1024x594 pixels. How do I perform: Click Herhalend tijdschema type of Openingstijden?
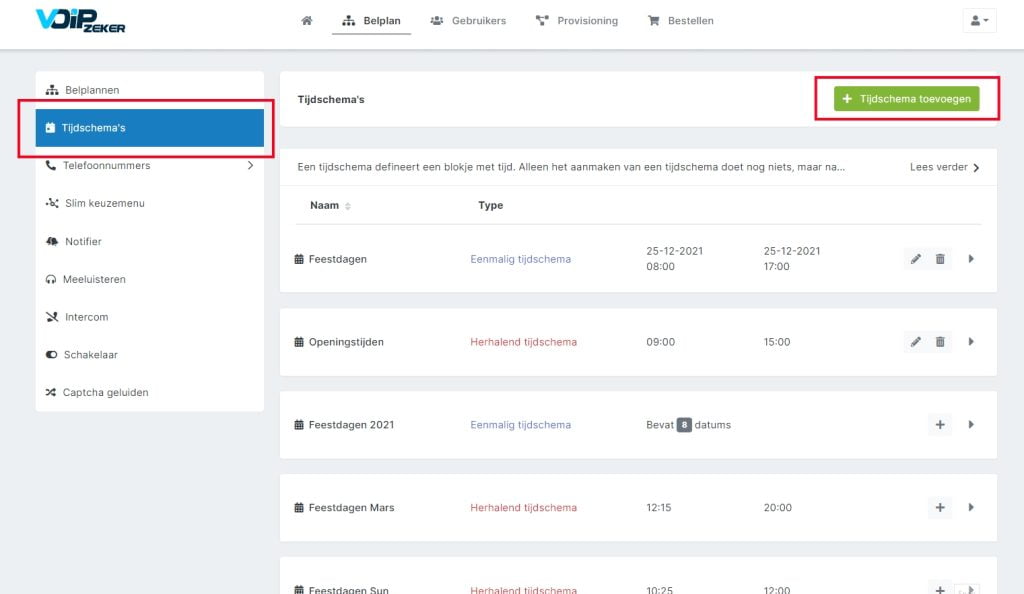(524, 342)
